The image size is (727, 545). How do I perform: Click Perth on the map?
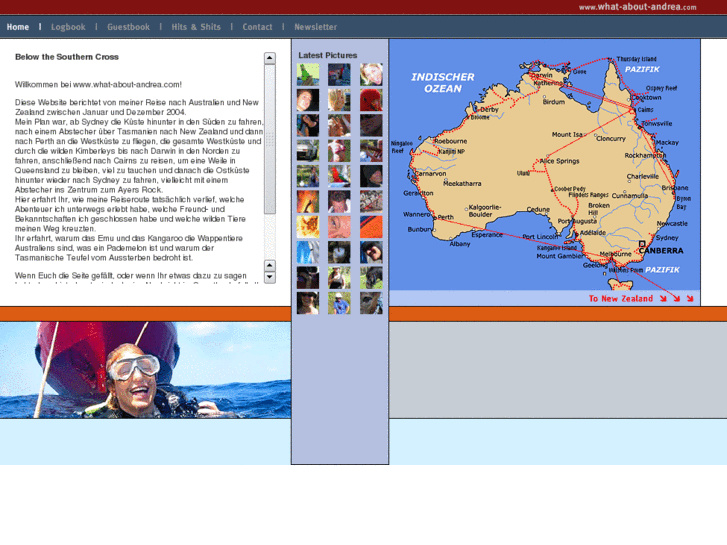446,217
